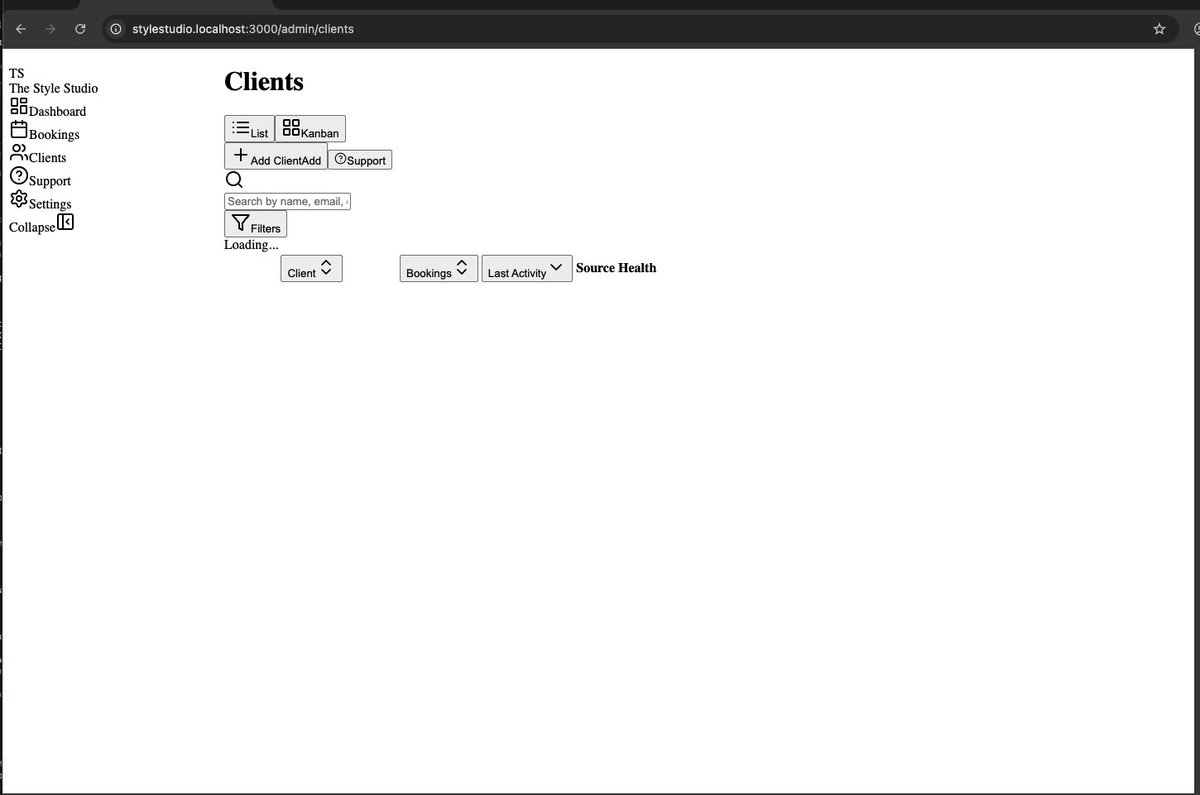Open the Dashboard grid icon in sidebar
The width and height of the screenshot is (1200, 795).
[x=19, y=107]
